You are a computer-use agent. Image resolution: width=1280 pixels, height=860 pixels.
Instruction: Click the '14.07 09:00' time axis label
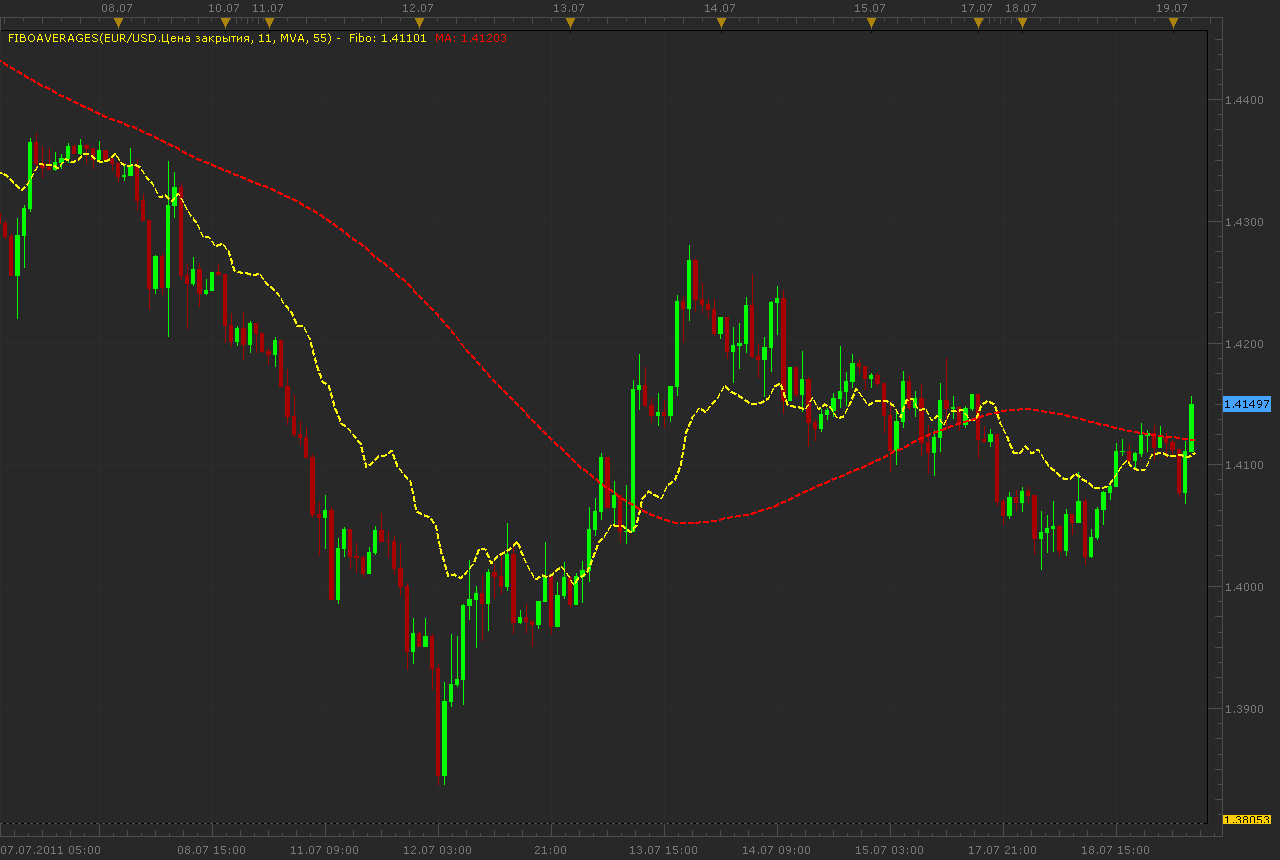coord(776,851)
